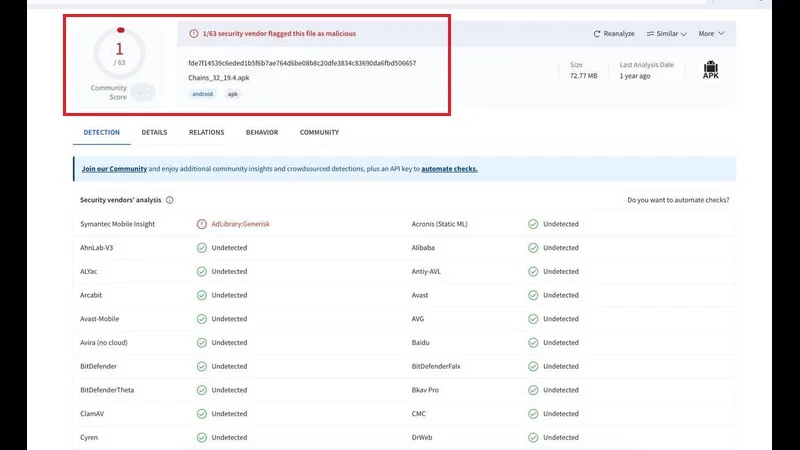Open the Relations tab
Image resolution: width=800 pixels, height=450 pixels.
(x=206, y=132)
